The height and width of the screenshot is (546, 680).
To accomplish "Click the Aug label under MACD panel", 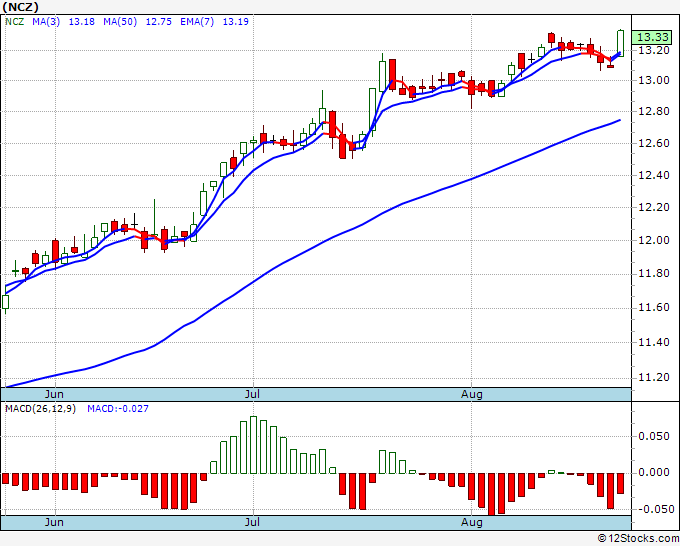I will 471,522.
